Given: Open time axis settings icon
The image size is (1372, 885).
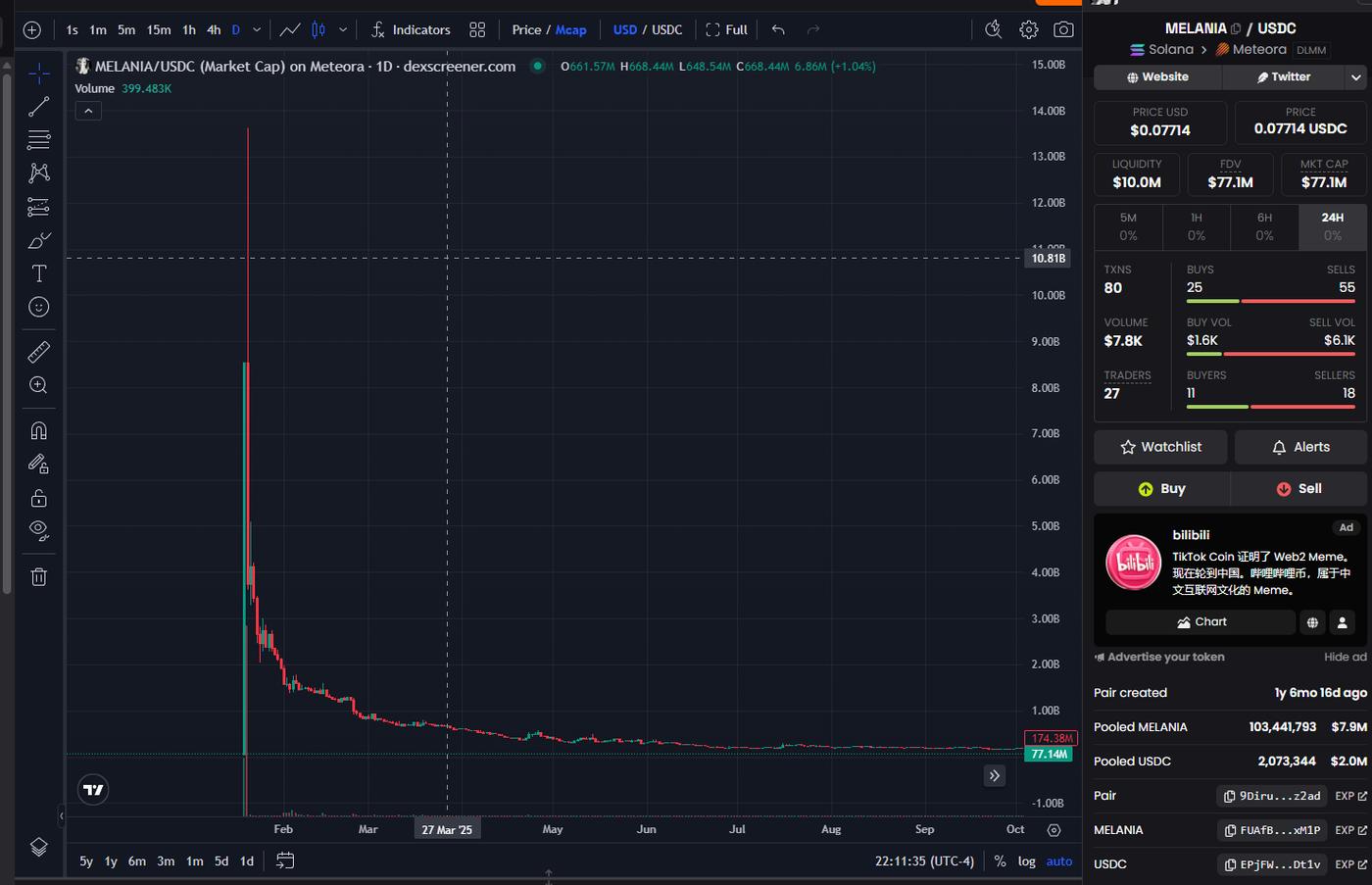Looking at the screenshot, I should 1054,829.
